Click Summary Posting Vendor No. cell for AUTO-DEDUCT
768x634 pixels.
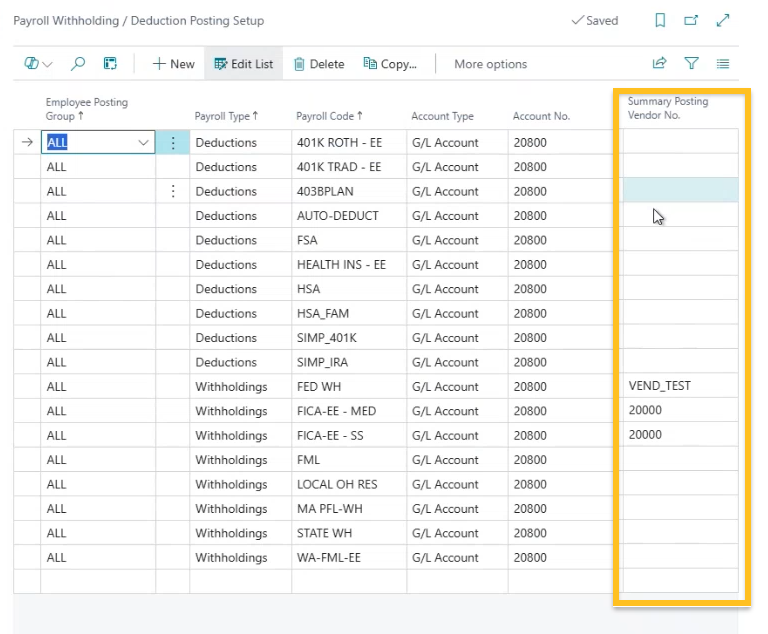[x=679, y=216]
